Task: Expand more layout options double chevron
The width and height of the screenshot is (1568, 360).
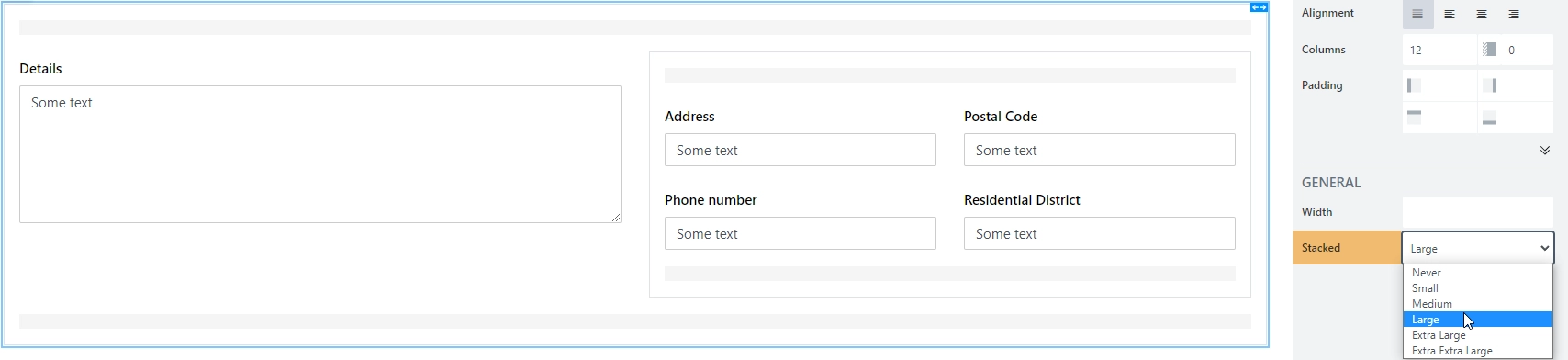Action: 1545,151
